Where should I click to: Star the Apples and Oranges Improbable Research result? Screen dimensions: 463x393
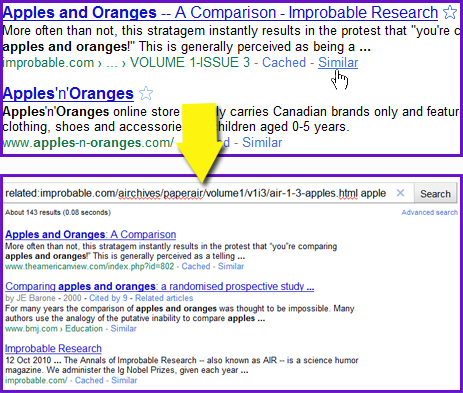(450, 12)
